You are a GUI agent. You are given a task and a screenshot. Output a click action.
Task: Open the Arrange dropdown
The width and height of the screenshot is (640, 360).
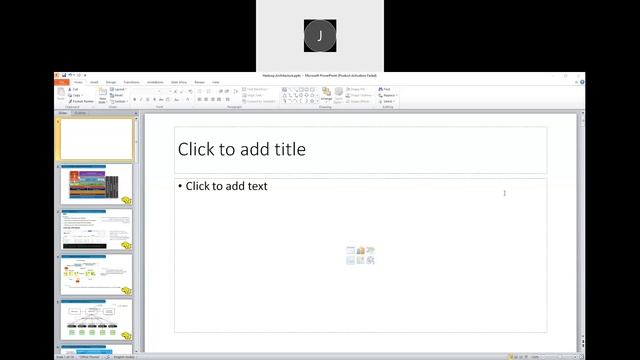click(327, 95)
